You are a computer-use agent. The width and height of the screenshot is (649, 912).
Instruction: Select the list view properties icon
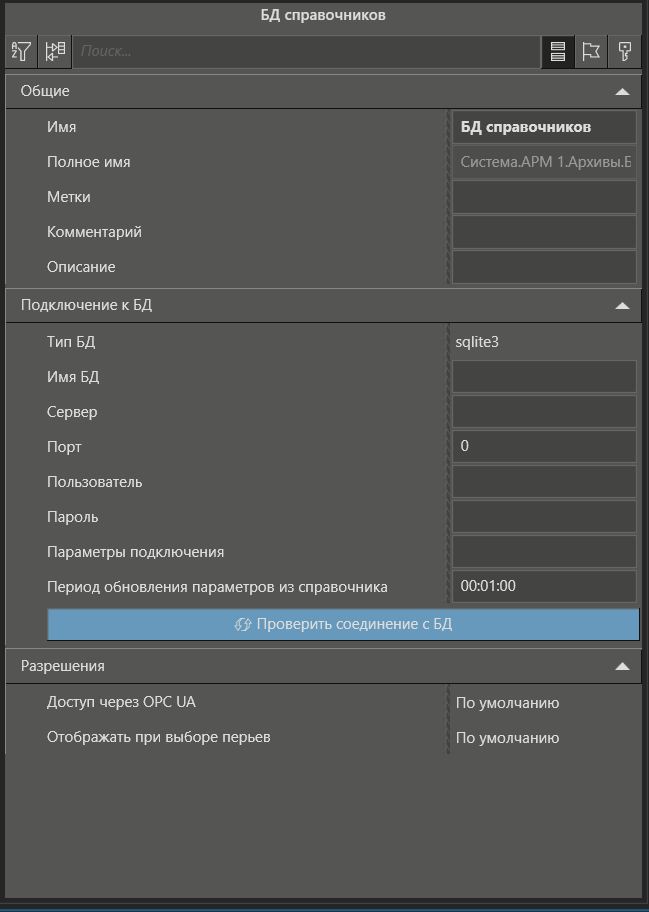[x=557, y=51]
